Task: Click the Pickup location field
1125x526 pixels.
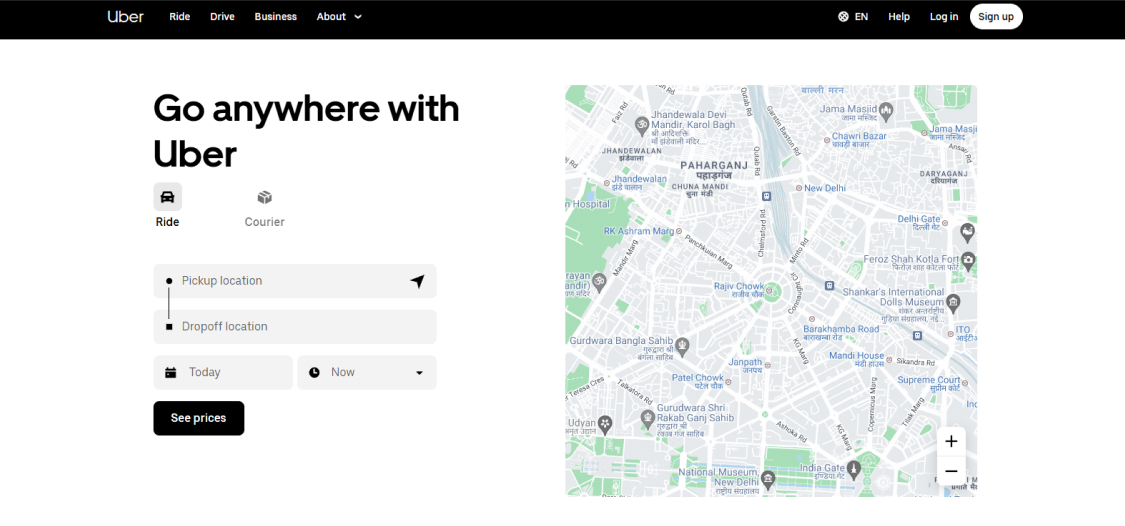Action: point(295,281)
